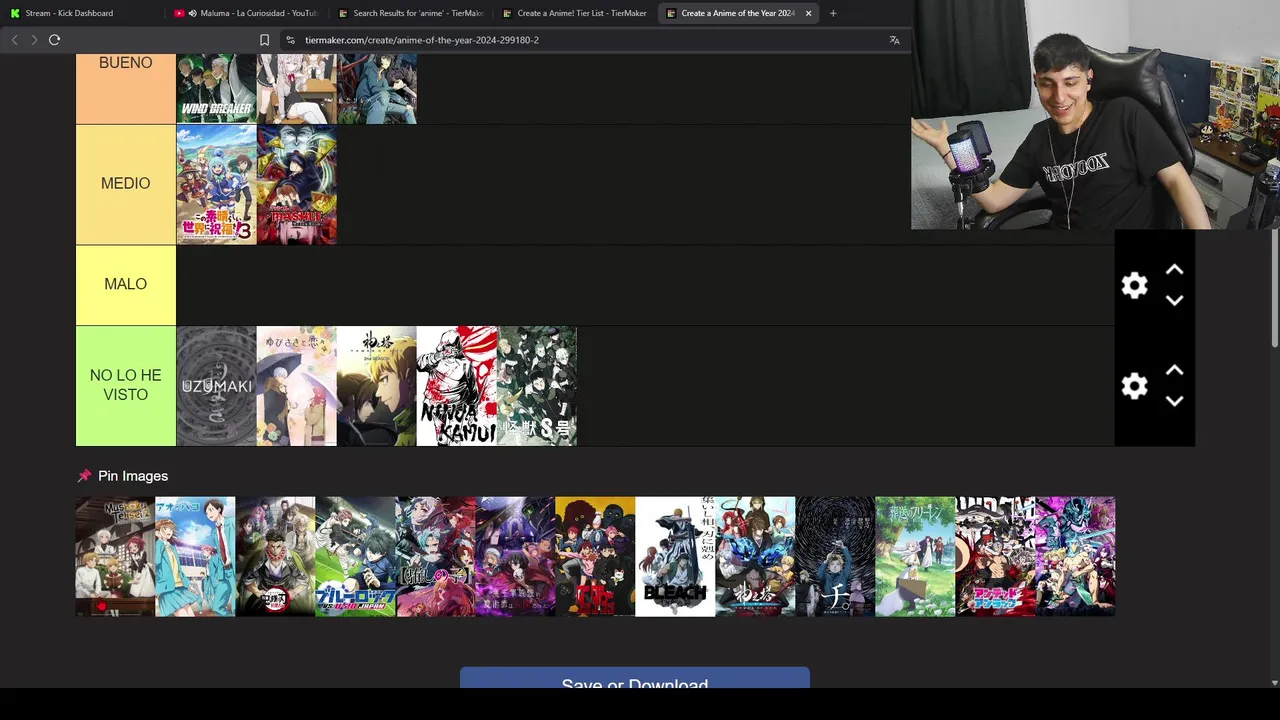Pick the Oshi no Ko image
The width and height of the screenshot is (1280, 720).
tap(435, 556)
